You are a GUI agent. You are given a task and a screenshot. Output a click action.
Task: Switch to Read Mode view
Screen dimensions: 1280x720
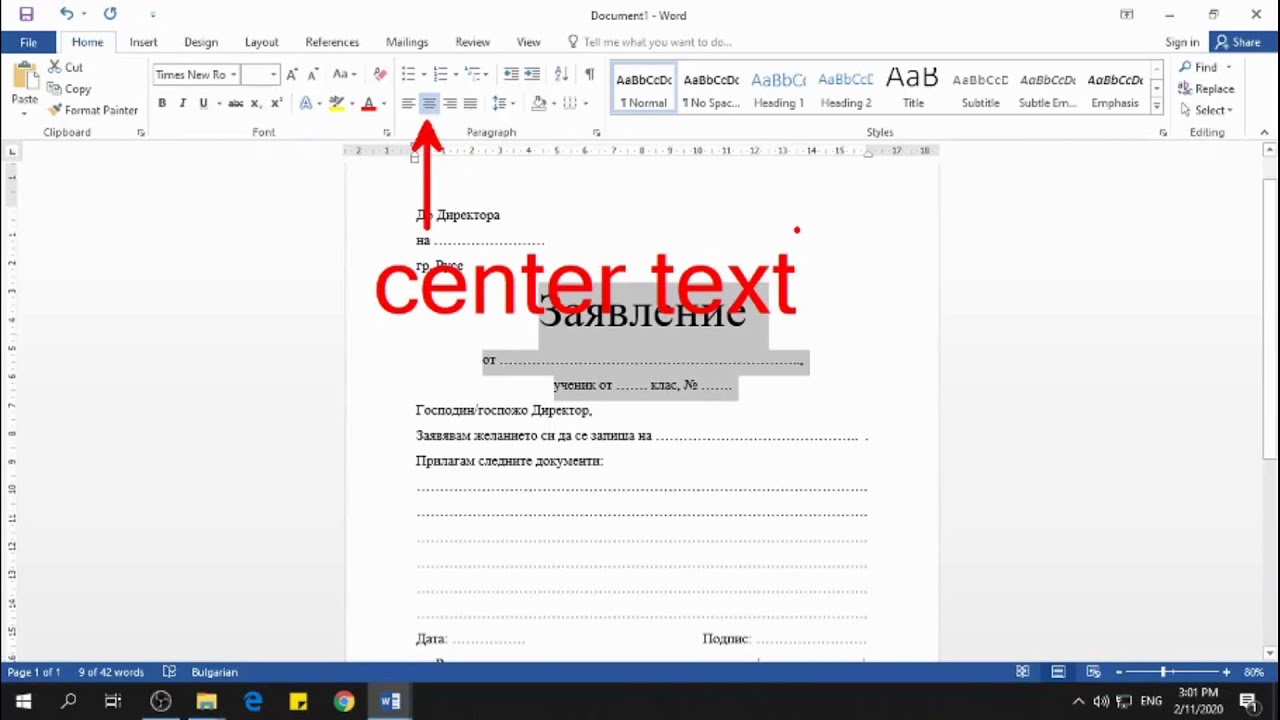[1022, 672]
